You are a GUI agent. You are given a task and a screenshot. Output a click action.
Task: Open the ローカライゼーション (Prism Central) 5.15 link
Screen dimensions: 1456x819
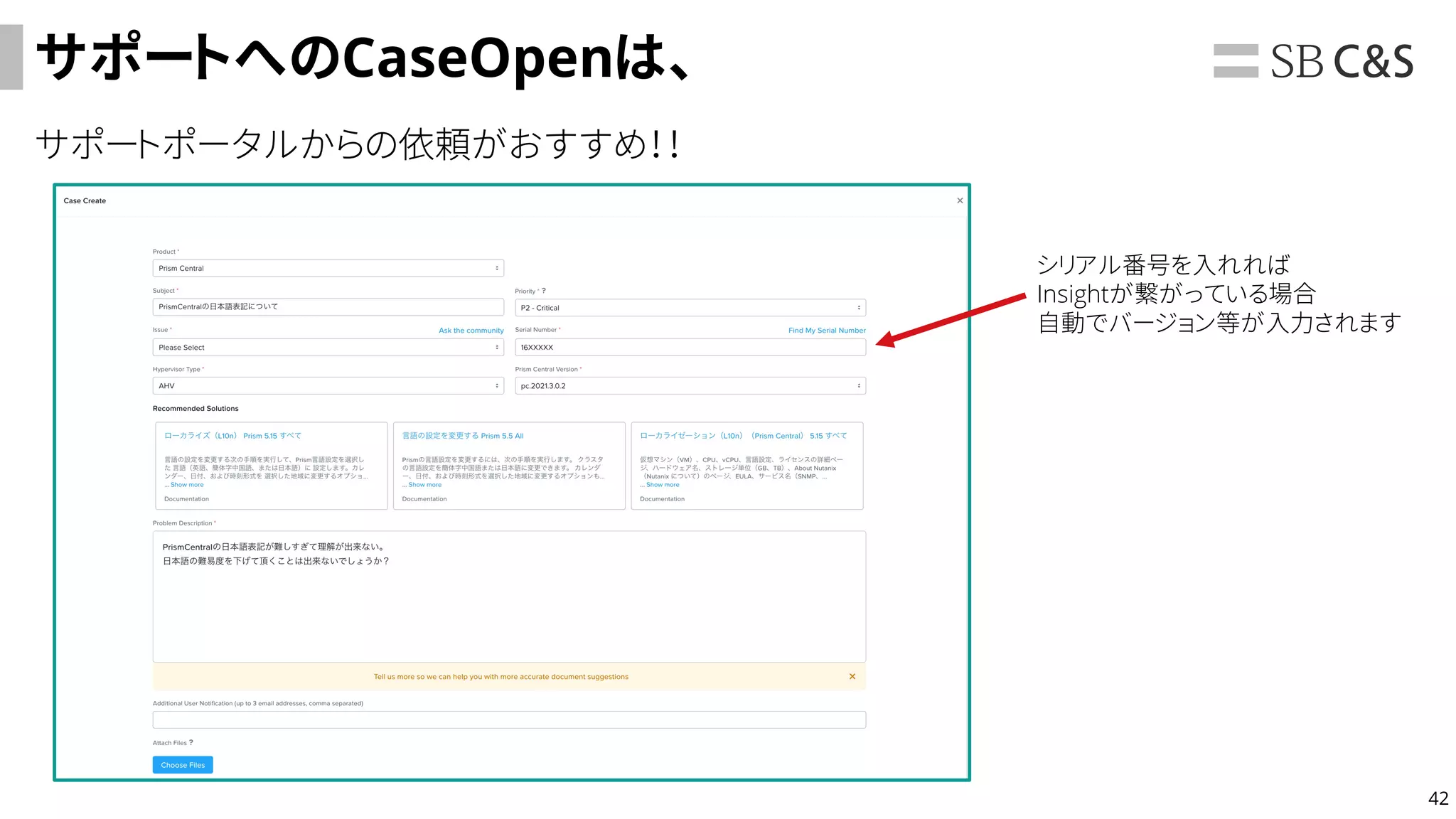744,436
